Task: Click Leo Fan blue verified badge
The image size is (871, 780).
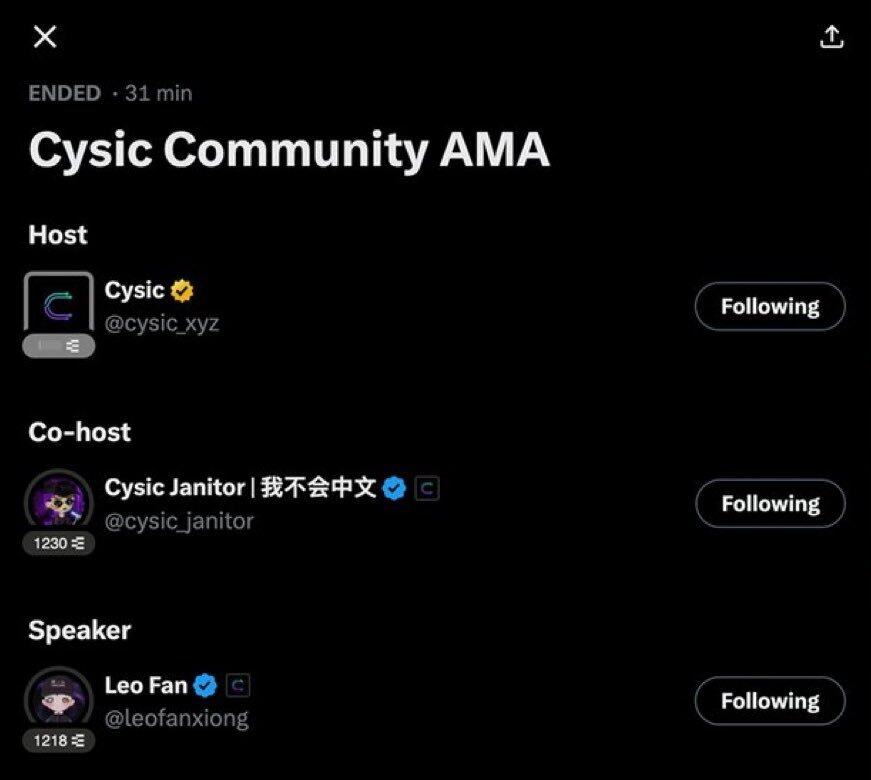Action: [205, 685]
